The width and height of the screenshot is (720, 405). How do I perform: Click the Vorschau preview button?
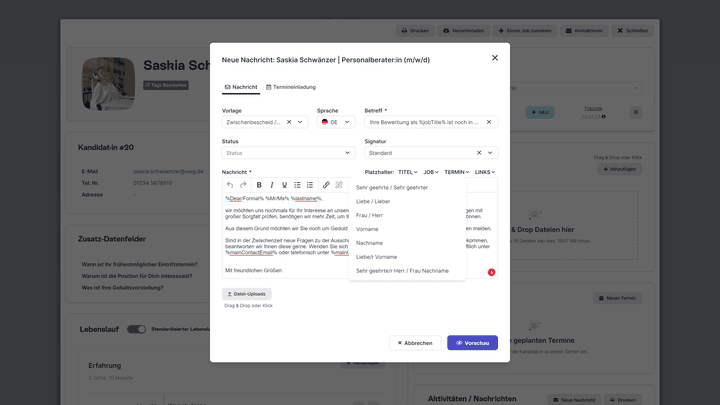point(472,343)
